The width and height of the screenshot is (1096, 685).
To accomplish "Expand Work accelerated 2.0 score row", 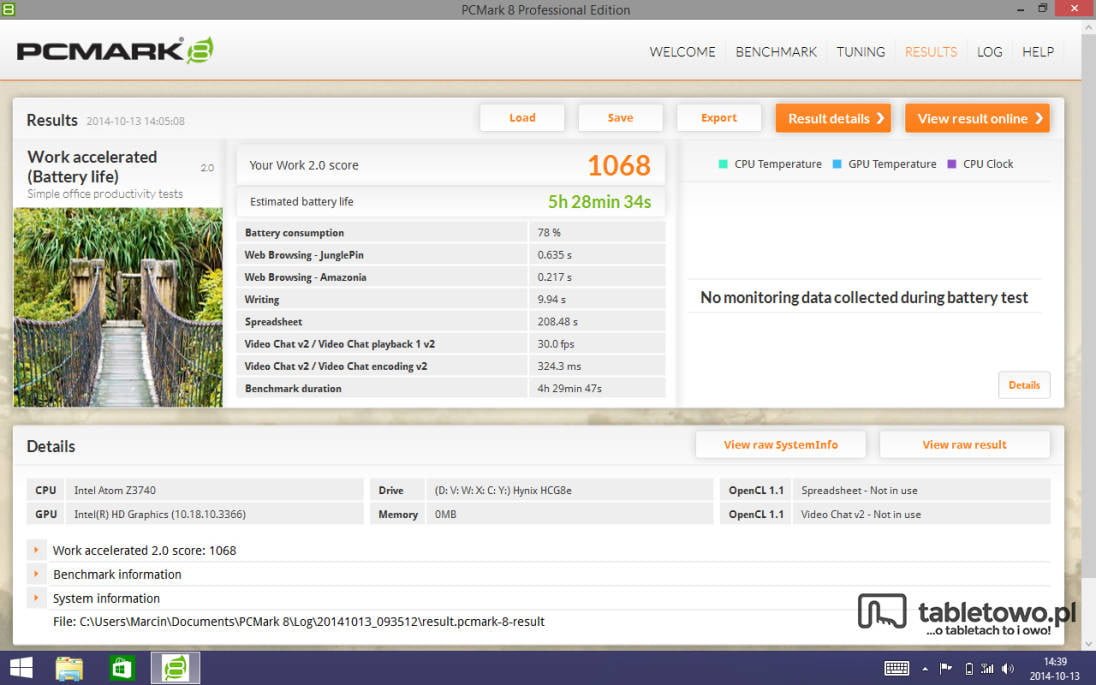I will click(36, 550).
